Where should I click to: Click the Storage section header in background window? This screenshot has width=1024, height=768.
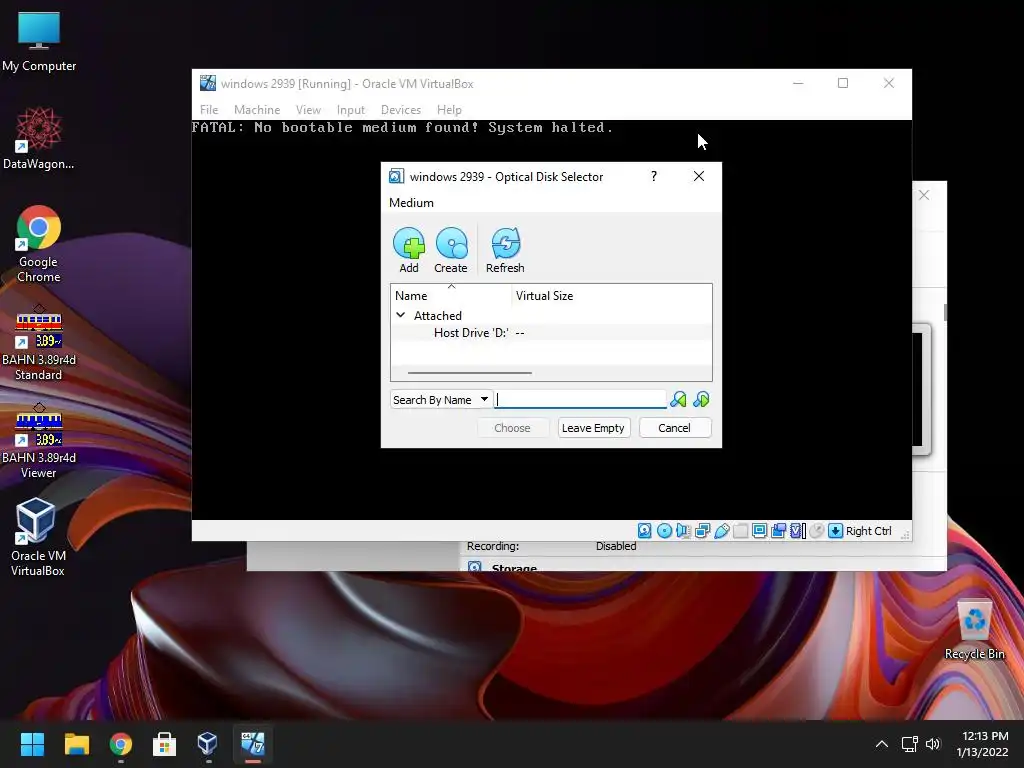(x=514, y=567)
